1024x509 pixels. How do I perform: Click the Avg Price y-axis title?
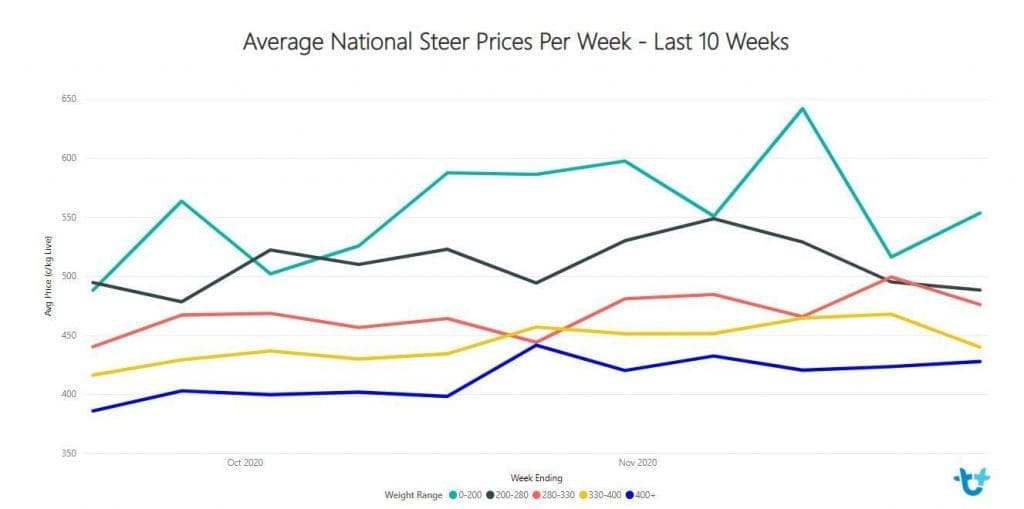pyautogui.click(x=48, y=276)
